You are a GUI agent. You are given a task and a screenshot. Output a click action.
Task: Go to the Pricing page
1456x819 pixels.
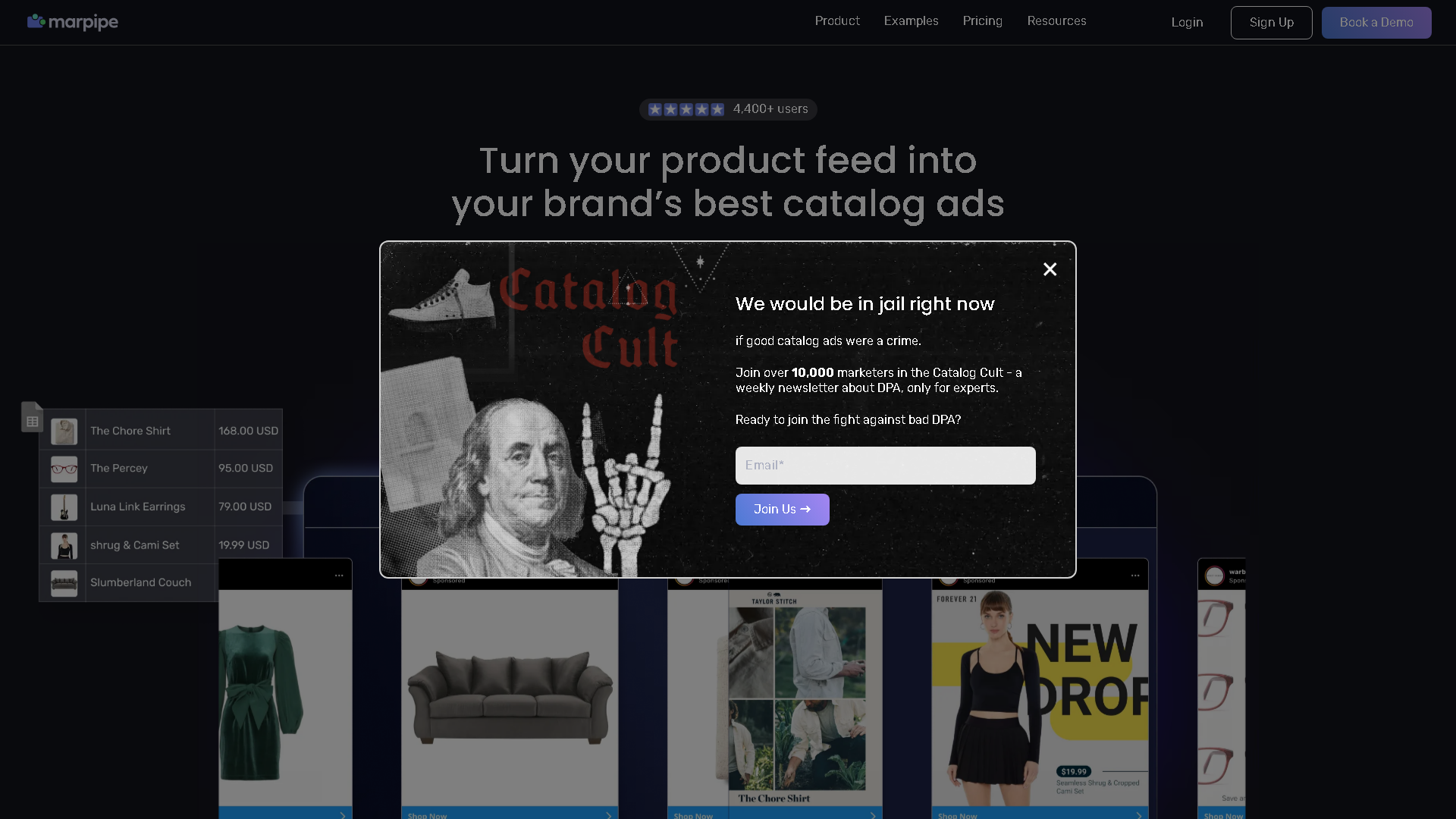tap(982, 21)
